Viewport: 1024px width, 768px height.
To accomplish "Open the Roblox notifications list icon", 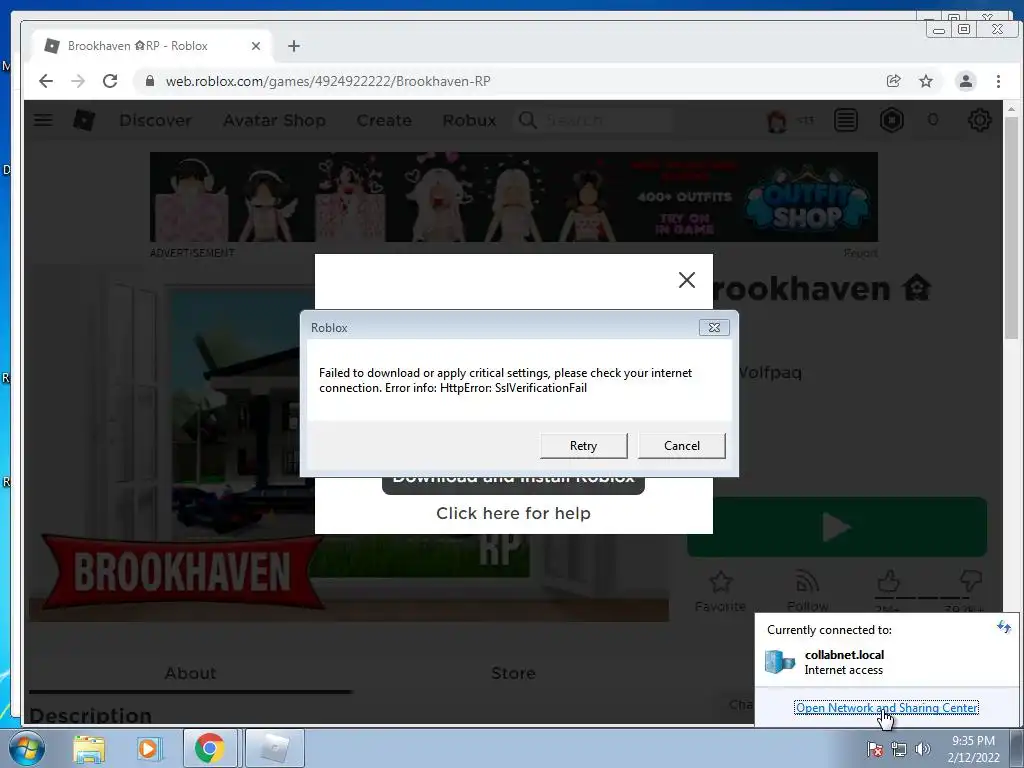I will pos(846,120).
